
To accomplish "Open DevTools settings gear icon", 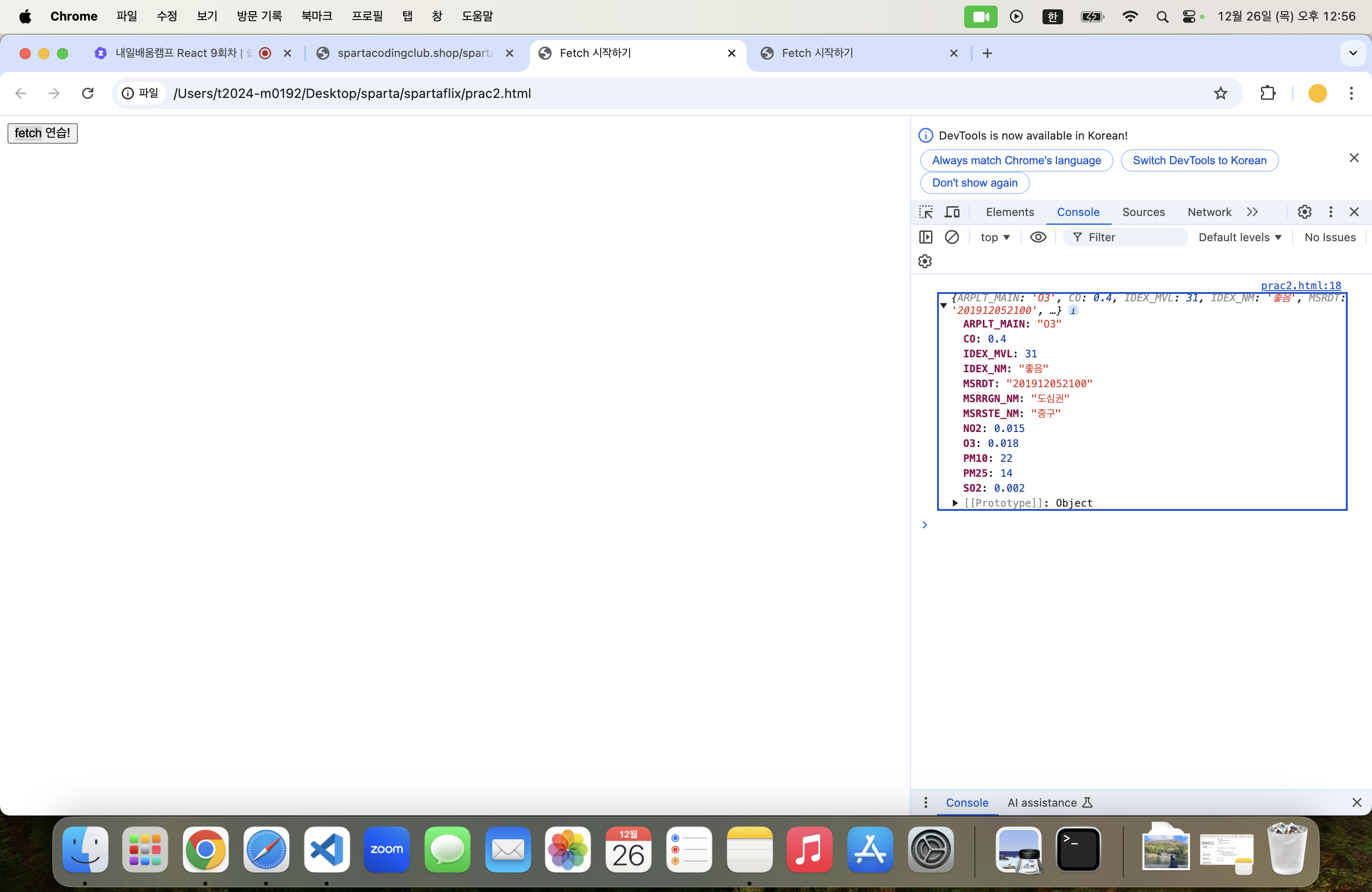I will coord(1304,212).
